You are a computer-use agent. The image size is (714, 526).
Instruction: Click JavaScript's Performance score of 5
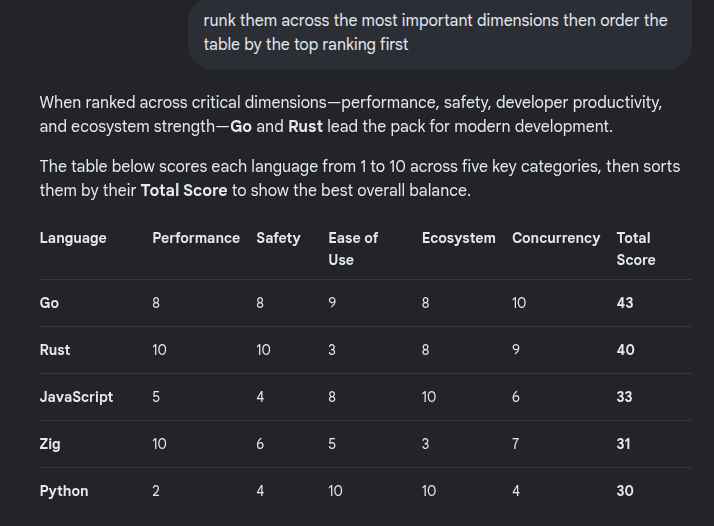pos(156,397)
